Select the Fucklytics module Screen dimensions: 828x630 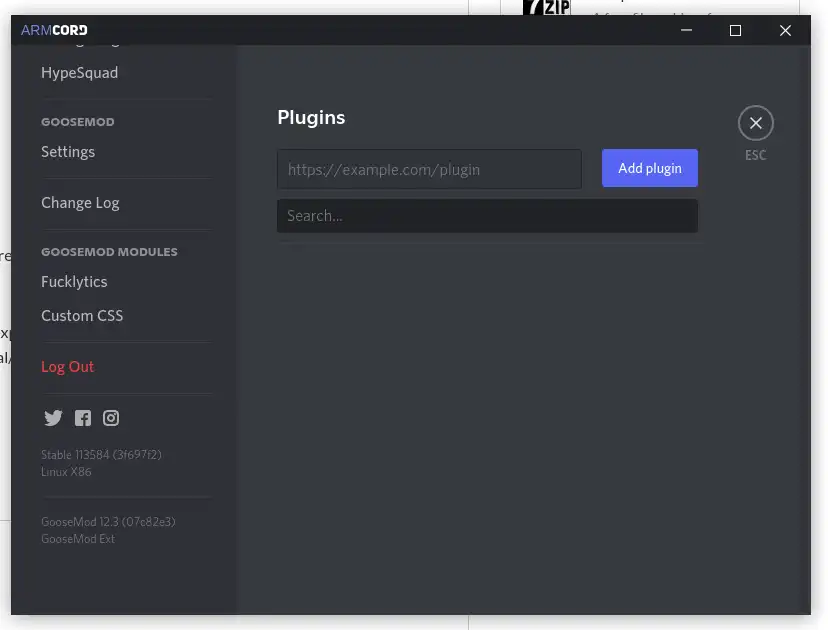coord(74,281)
